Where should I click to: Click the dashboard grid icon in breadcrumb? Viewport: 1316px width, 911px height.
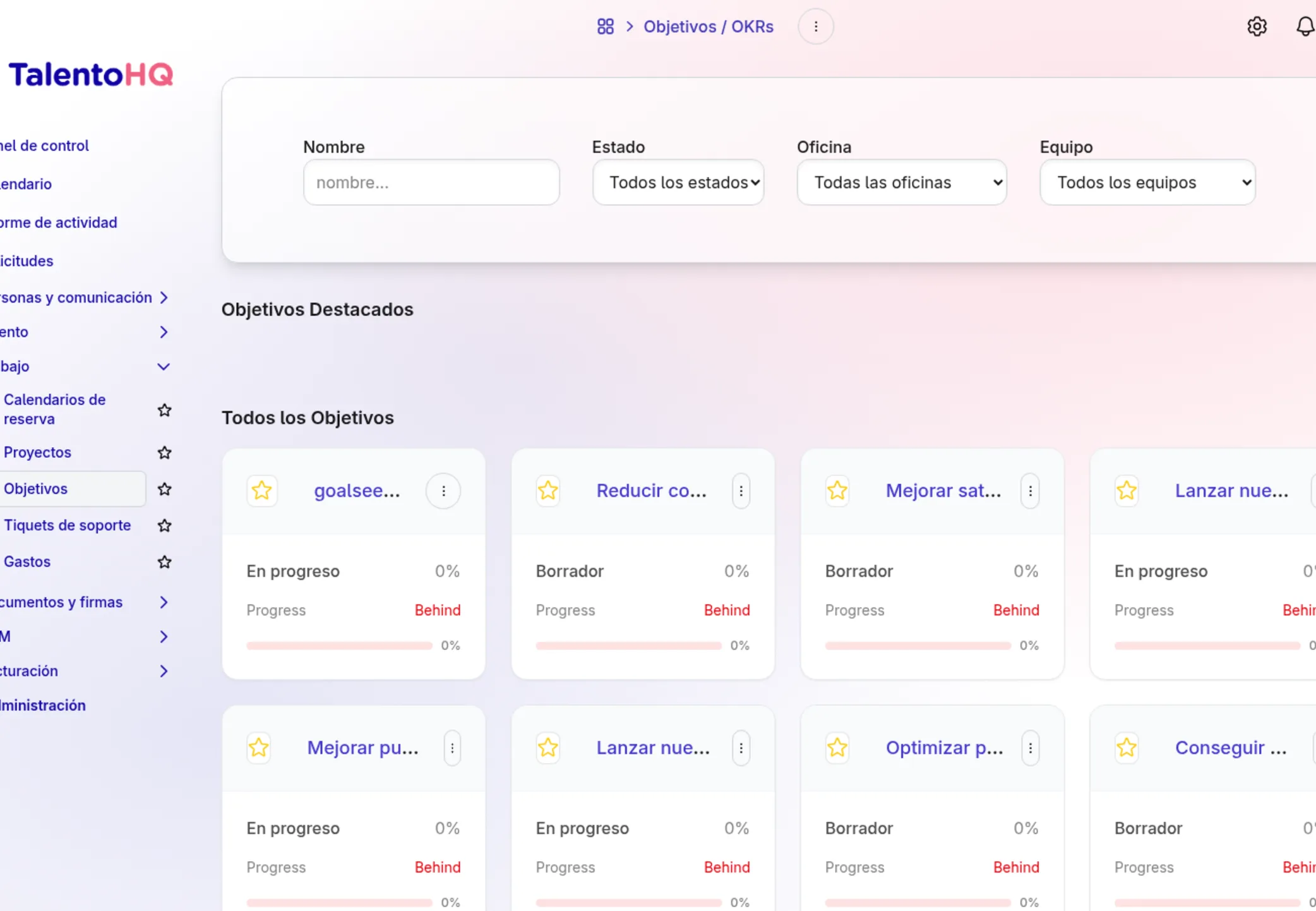(x=605, y=27)
